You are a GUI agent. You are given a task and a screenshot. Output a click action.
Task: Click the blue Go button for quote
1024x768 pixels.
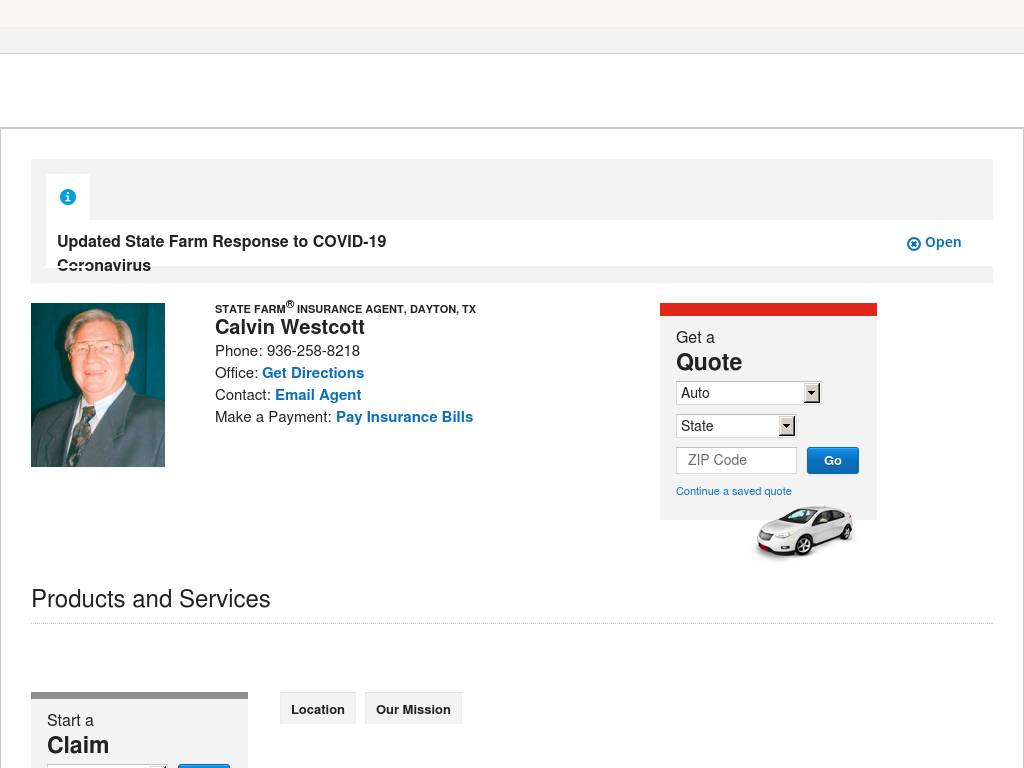click(833, 460)
